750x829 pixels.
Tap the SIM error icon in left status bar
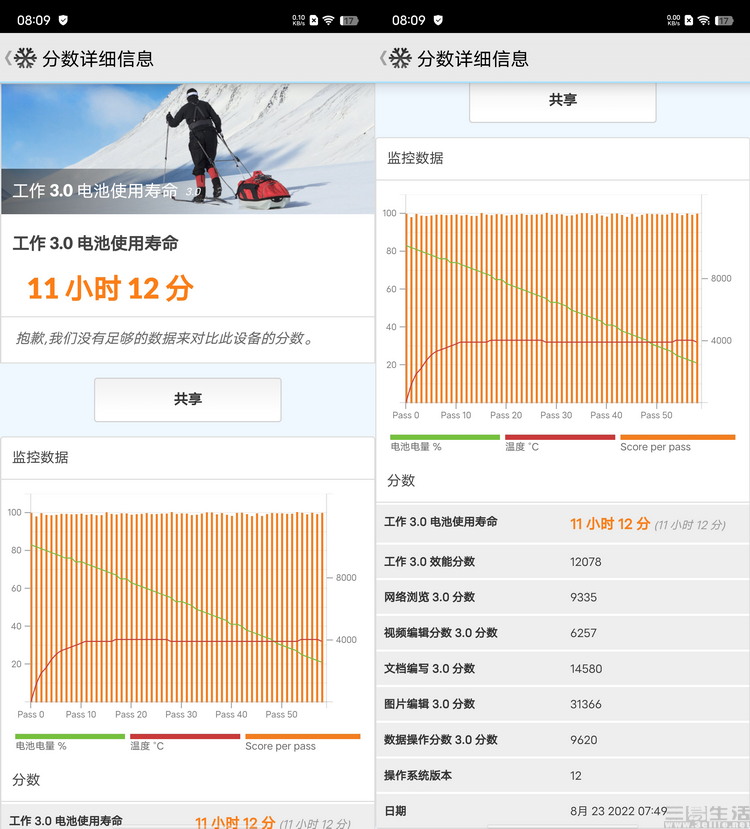pyautogui.click(x=314, y=20)
